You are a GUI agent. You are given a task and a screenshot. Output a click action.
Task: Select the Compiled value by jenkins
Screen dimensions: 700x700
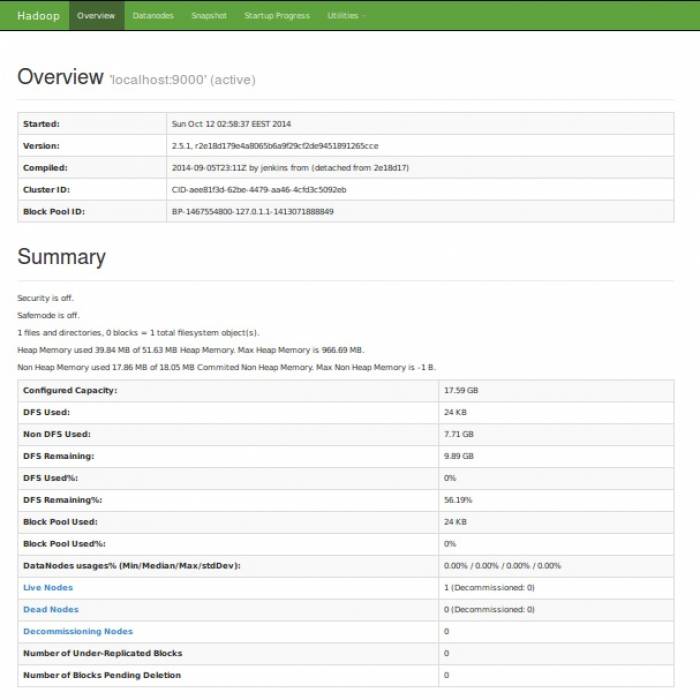tap(290, 167)
